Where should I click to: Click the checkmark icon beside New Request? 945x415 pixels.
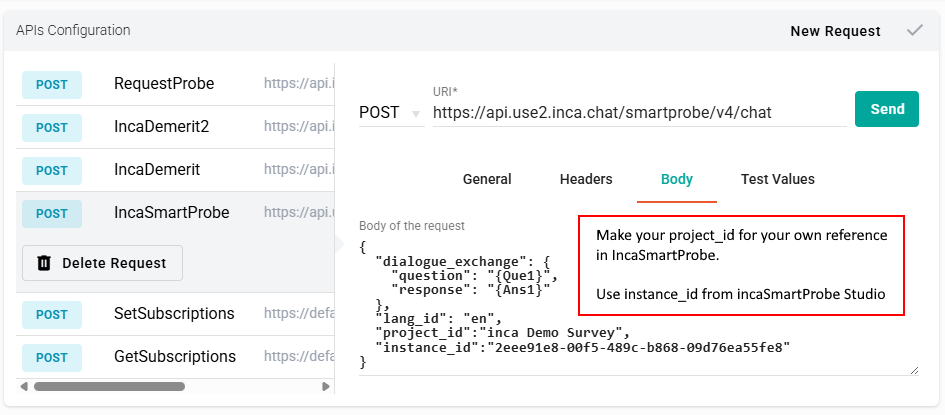tap(914, 31)
